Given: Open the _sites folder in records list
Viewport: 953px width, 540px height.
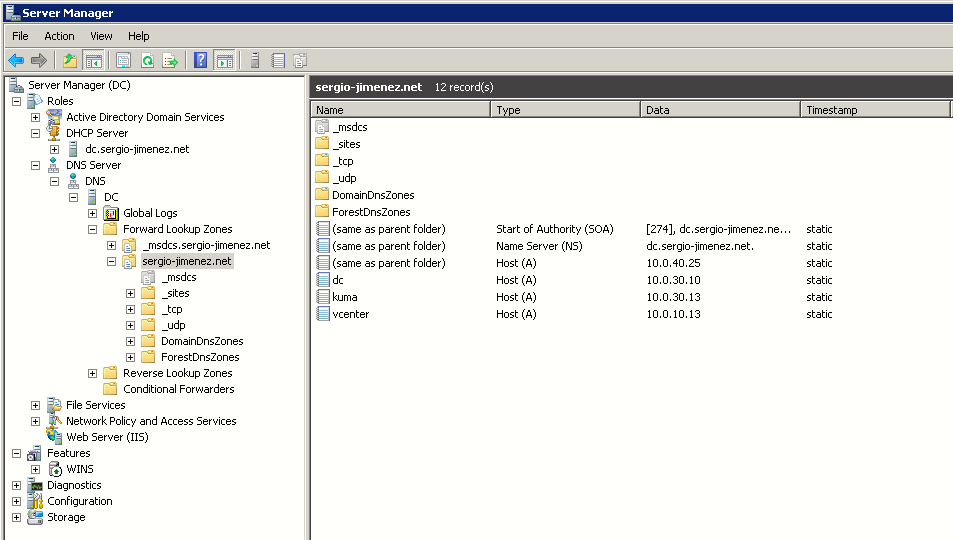Looking at the screenshot, I should [346, 144].
